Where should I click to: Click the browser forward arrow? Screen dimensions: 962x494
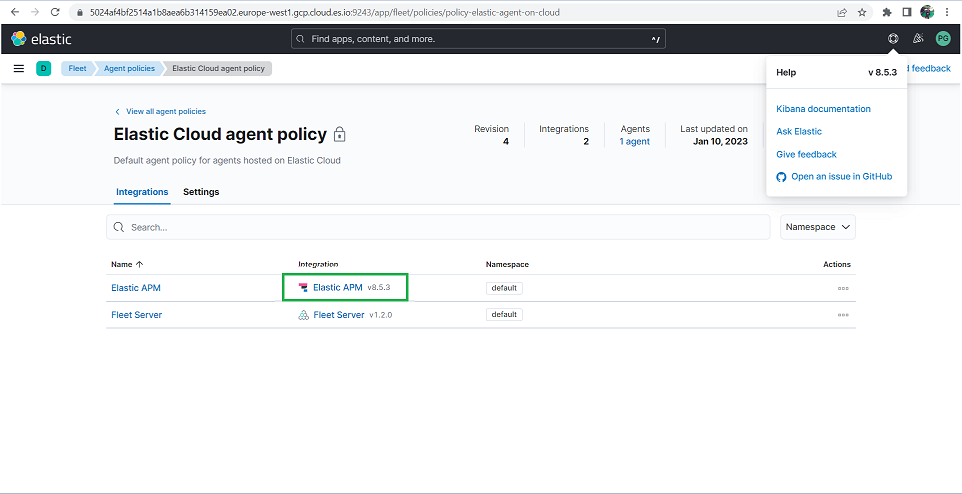(x=35, y=12)
